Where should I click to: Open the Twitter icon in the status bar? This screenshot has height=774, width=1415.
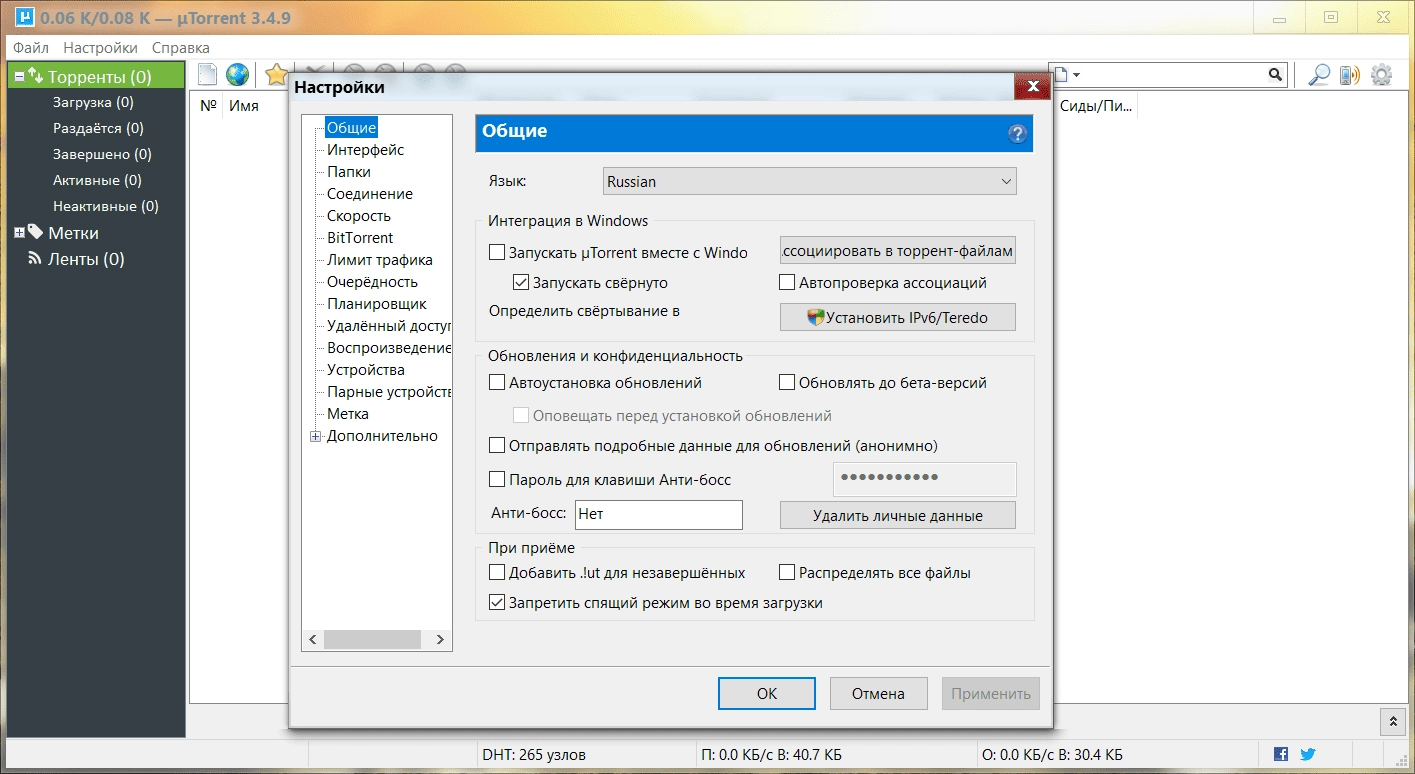[x=1306, y=754]
